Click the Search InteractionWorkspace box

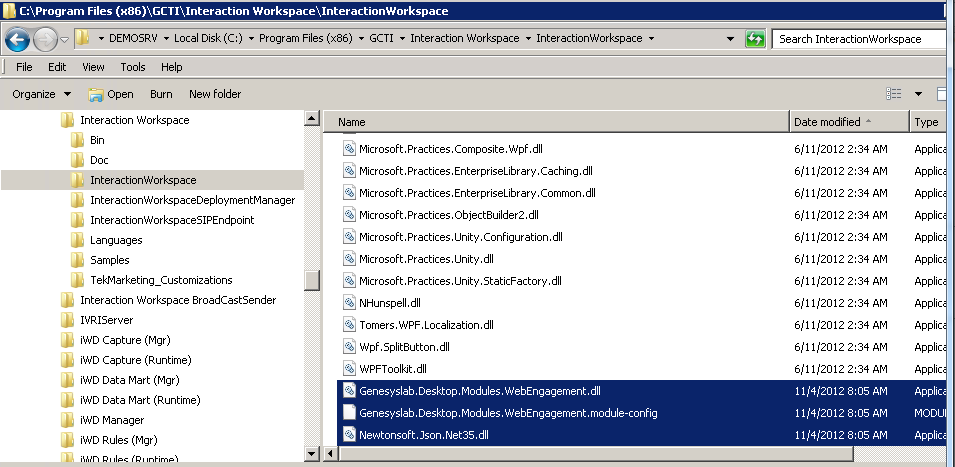pos(860,39)
